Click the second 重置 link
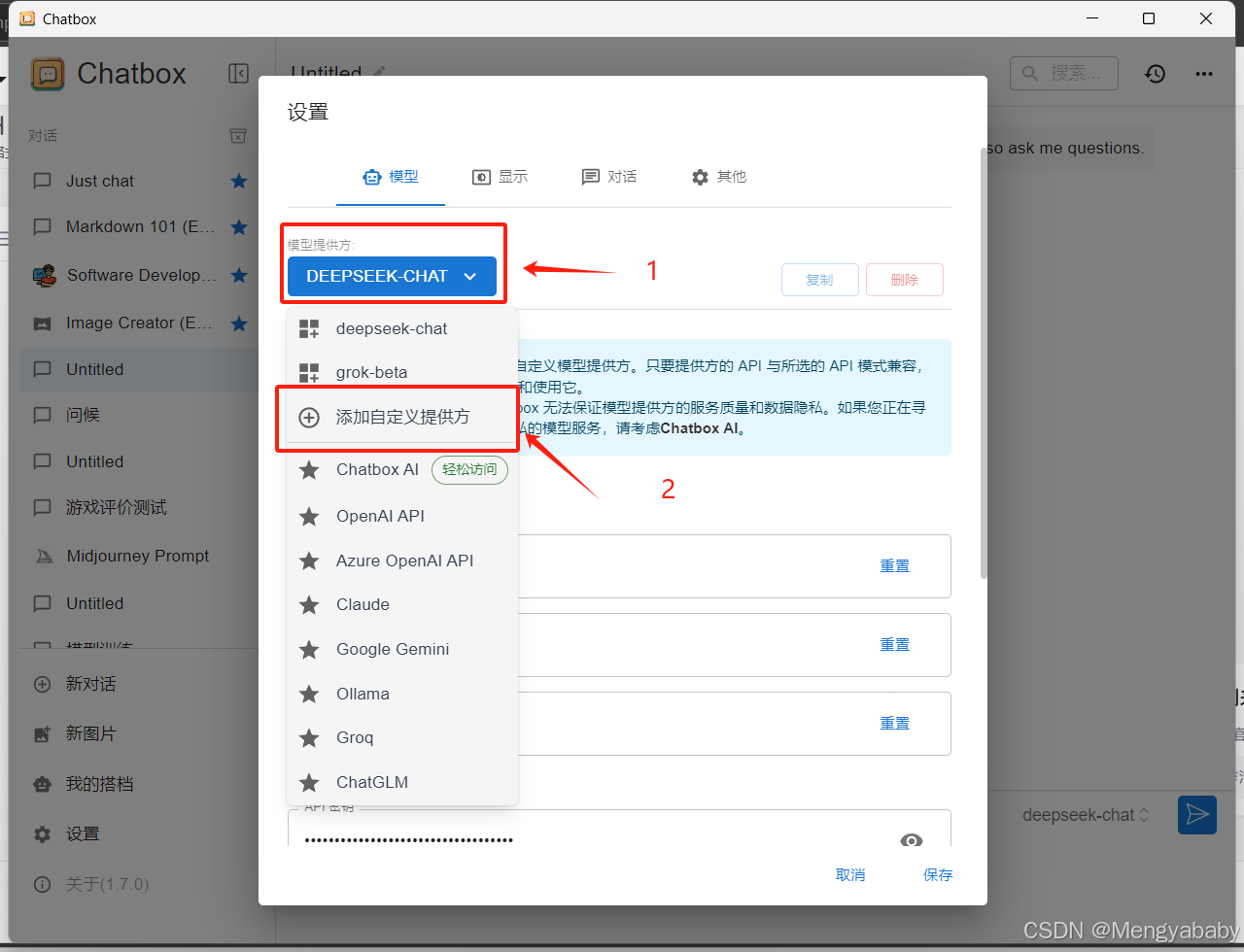Screen dimensions: 1244x952 pyautogui.click(x=895, y=645)
